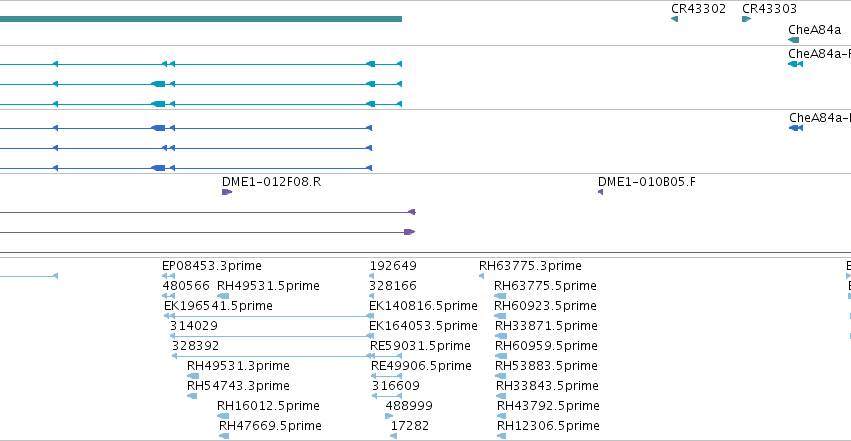Image resolution: width=851 pixels, height=441 pixels.
Task: Click the small purple arrow under DME1-012F08.R
Action: pos(227,192)
